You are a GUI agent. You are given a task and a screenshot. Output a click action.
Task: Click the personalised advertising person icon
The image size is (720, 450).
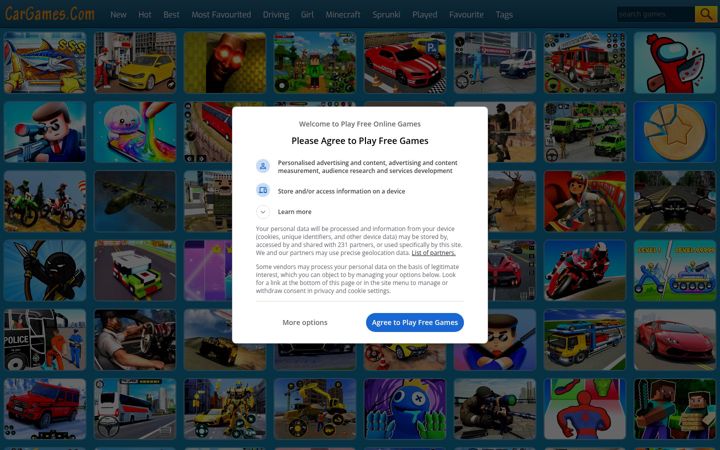click(x=263, y=166)
